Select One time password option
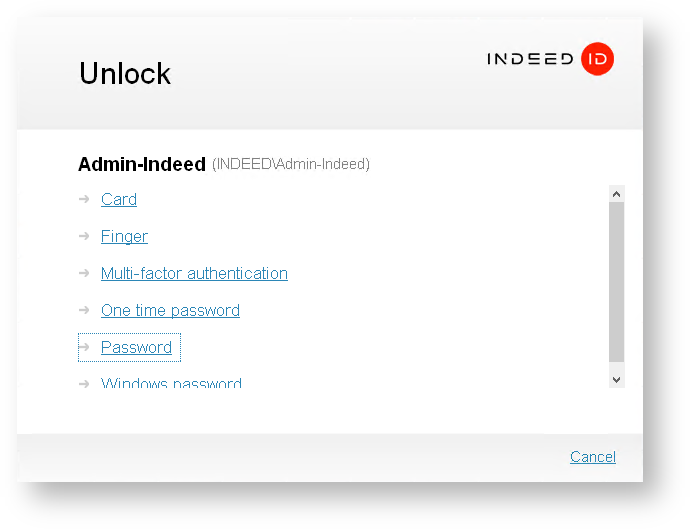The height and width of the screenshot is (530, 691). (170, 310)
